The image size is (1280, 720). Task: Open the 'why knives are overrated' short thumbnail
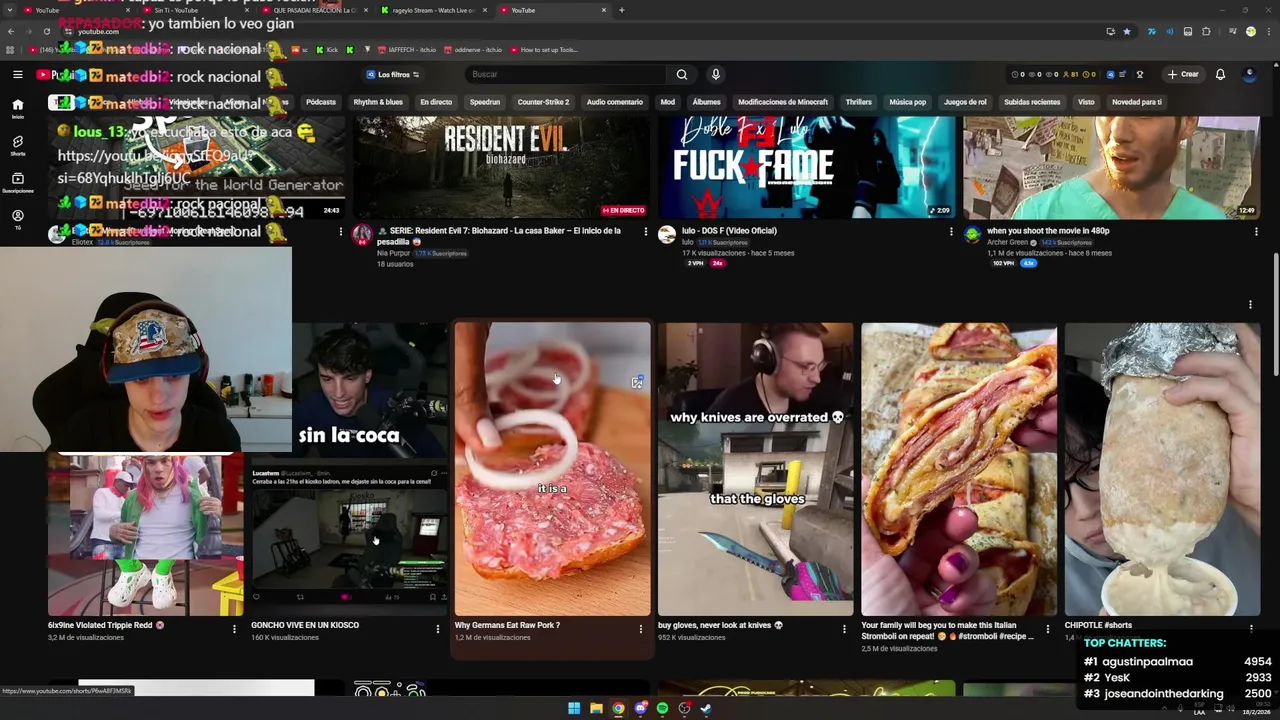755,468
